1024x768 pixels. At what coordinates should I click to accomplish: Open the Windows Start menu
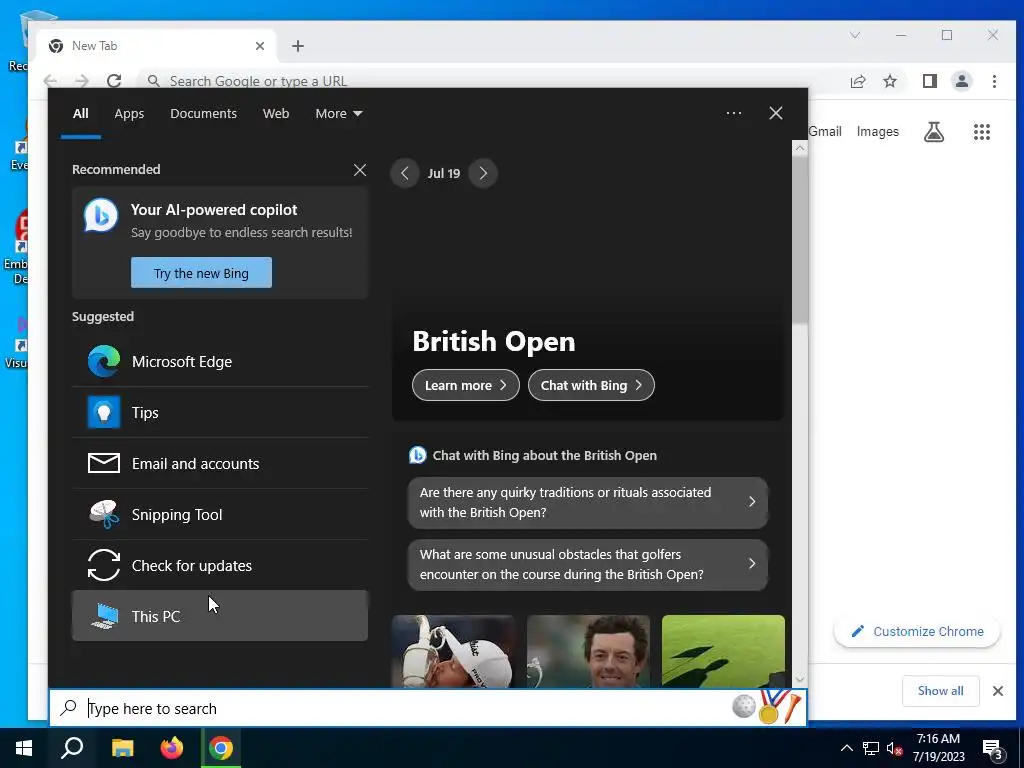[24, 748]
